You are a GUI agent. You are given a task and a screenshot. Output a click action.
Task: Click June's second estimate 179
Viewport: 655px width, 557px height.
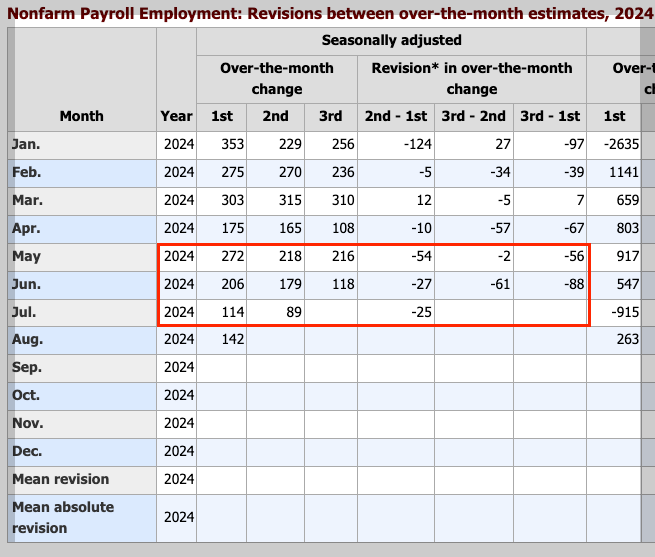(290, 284)
